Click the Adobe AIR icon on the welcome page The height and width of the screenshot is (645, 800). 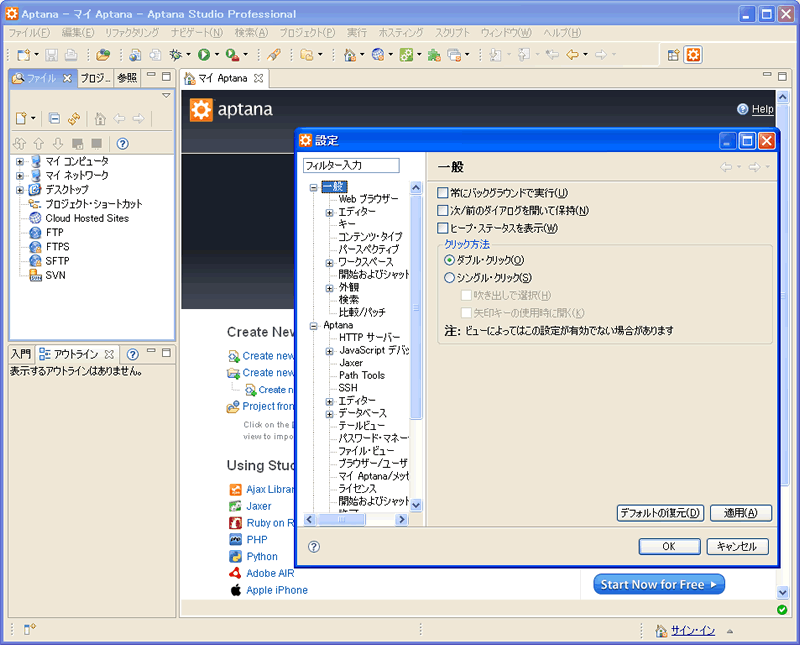click(x=235, y=573)
